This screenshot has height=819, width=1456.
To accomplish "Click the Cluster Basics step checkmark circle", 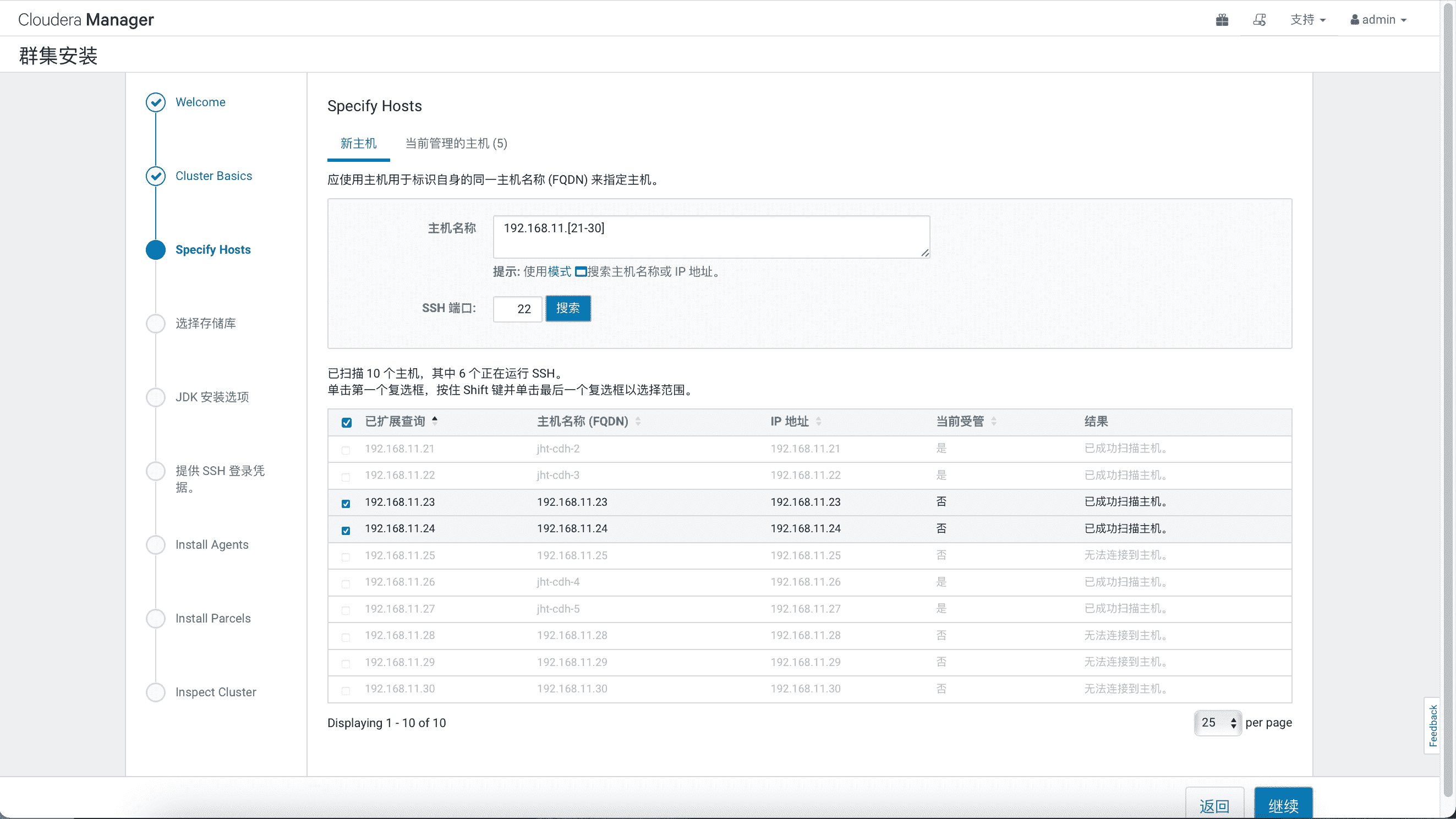I will coord(155,176).
